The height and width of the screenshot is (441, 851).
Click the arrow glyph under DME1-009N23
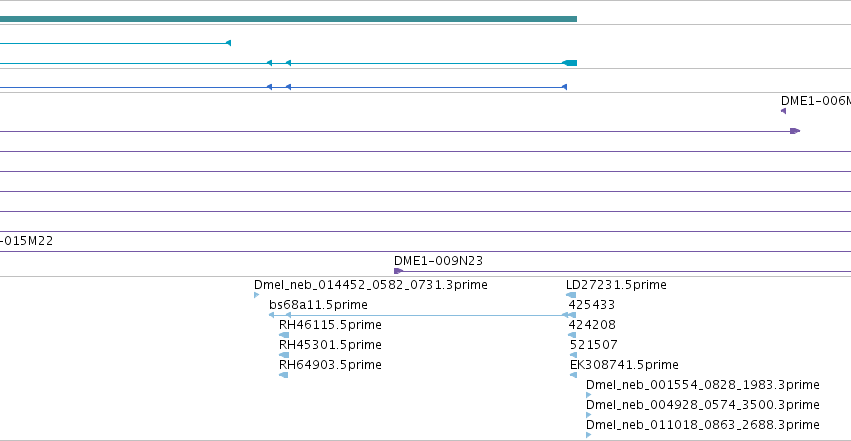398,271
